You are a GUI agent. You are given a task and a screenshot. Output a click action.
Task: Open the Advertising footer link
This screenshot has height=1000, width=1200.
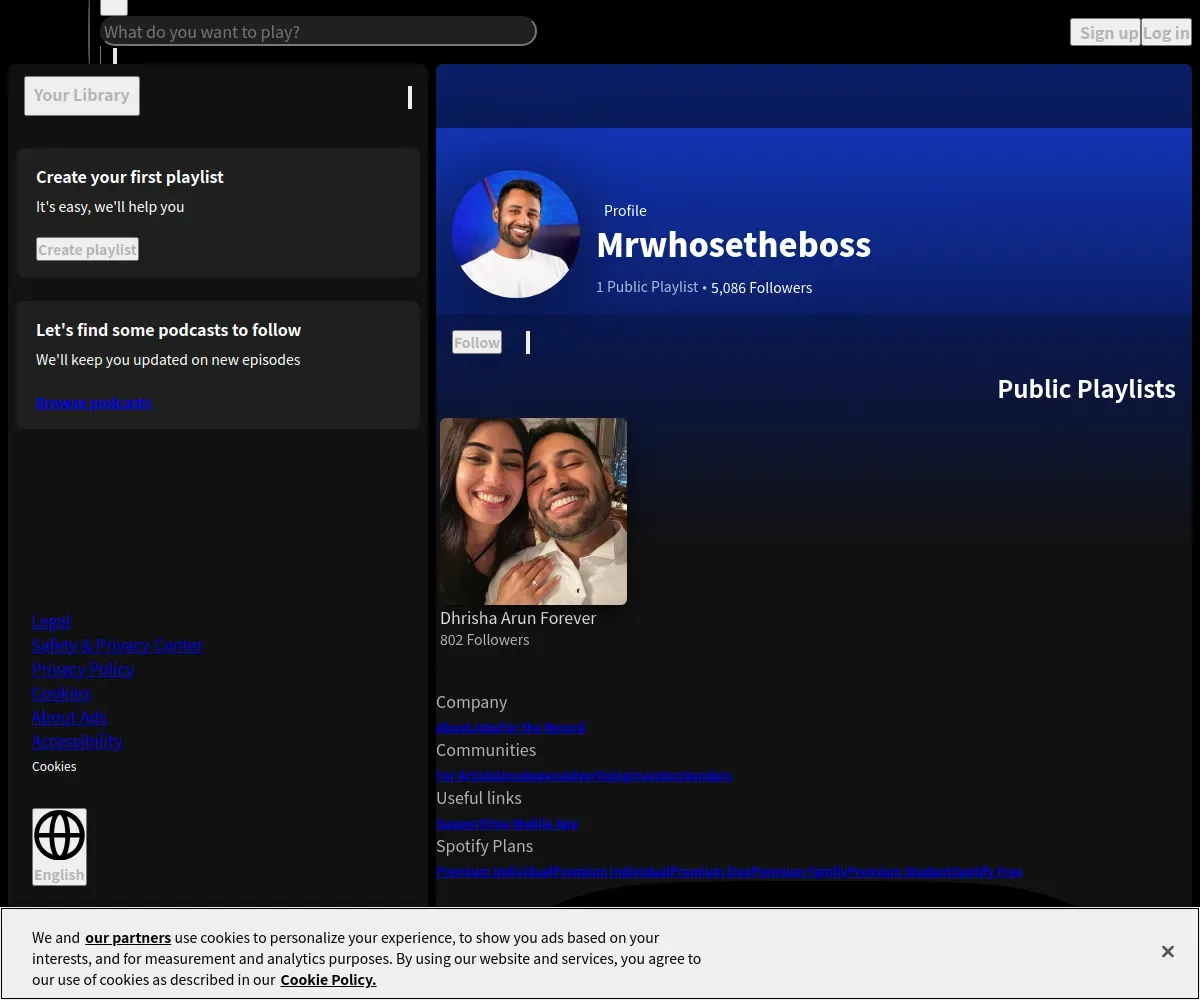[x=596, y=776]
